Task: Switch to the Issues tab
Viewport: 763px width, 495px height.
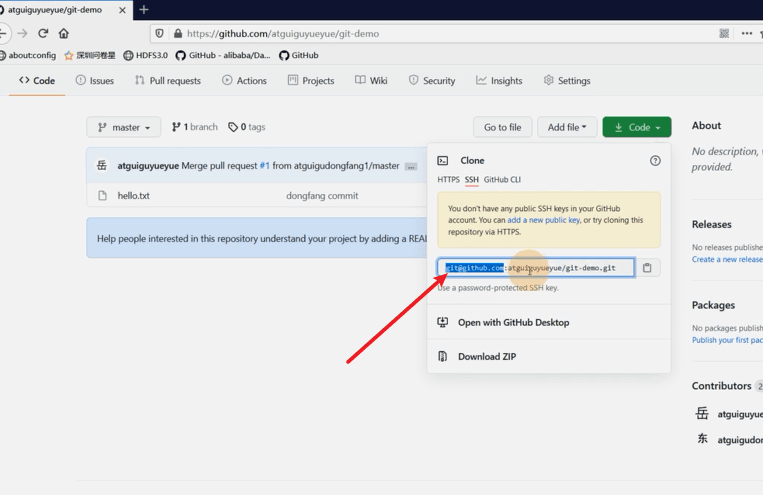Action: click(x=95, y=81)
